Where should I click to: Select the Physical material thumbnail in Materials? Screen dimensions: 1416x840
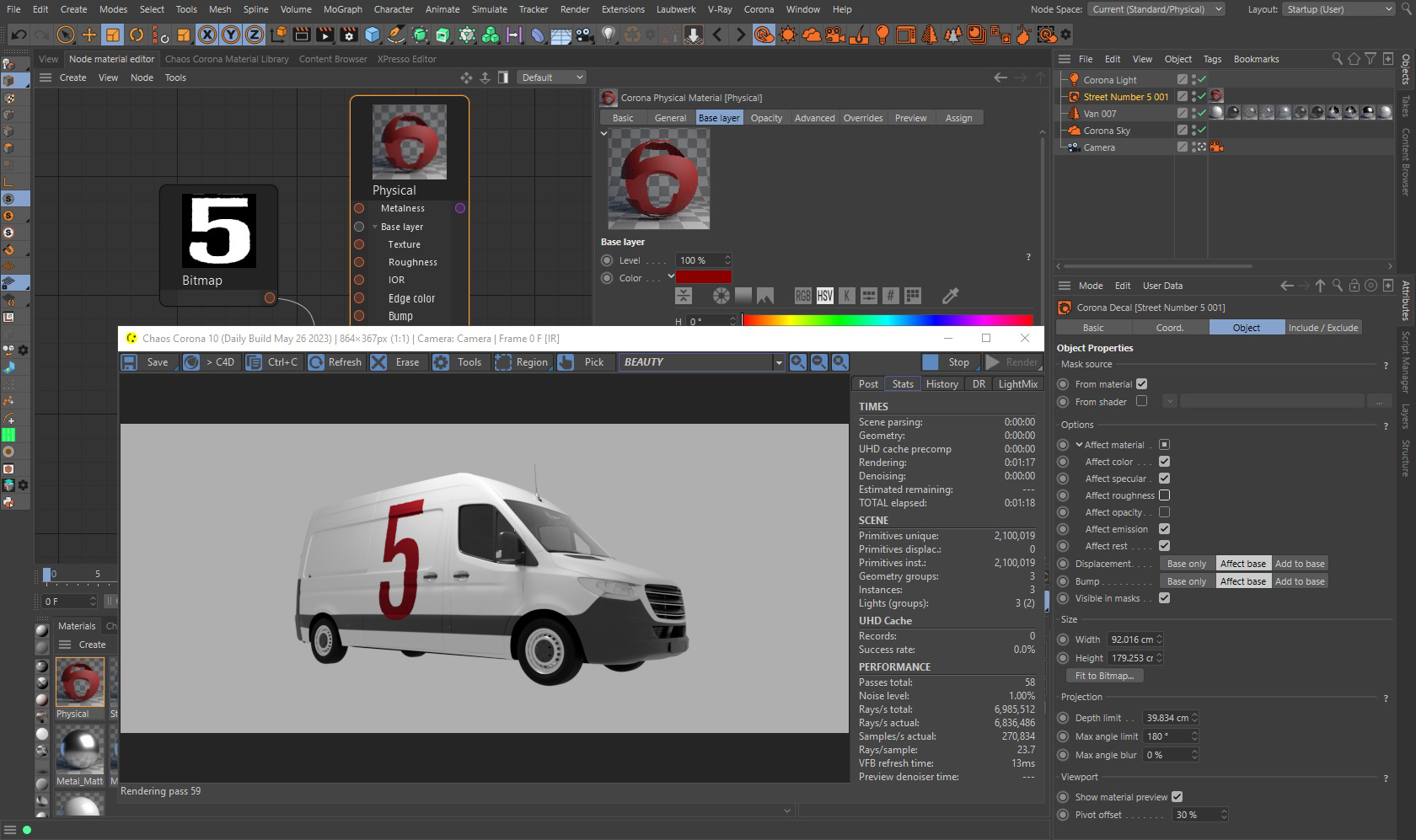click(x=79, y=681)
